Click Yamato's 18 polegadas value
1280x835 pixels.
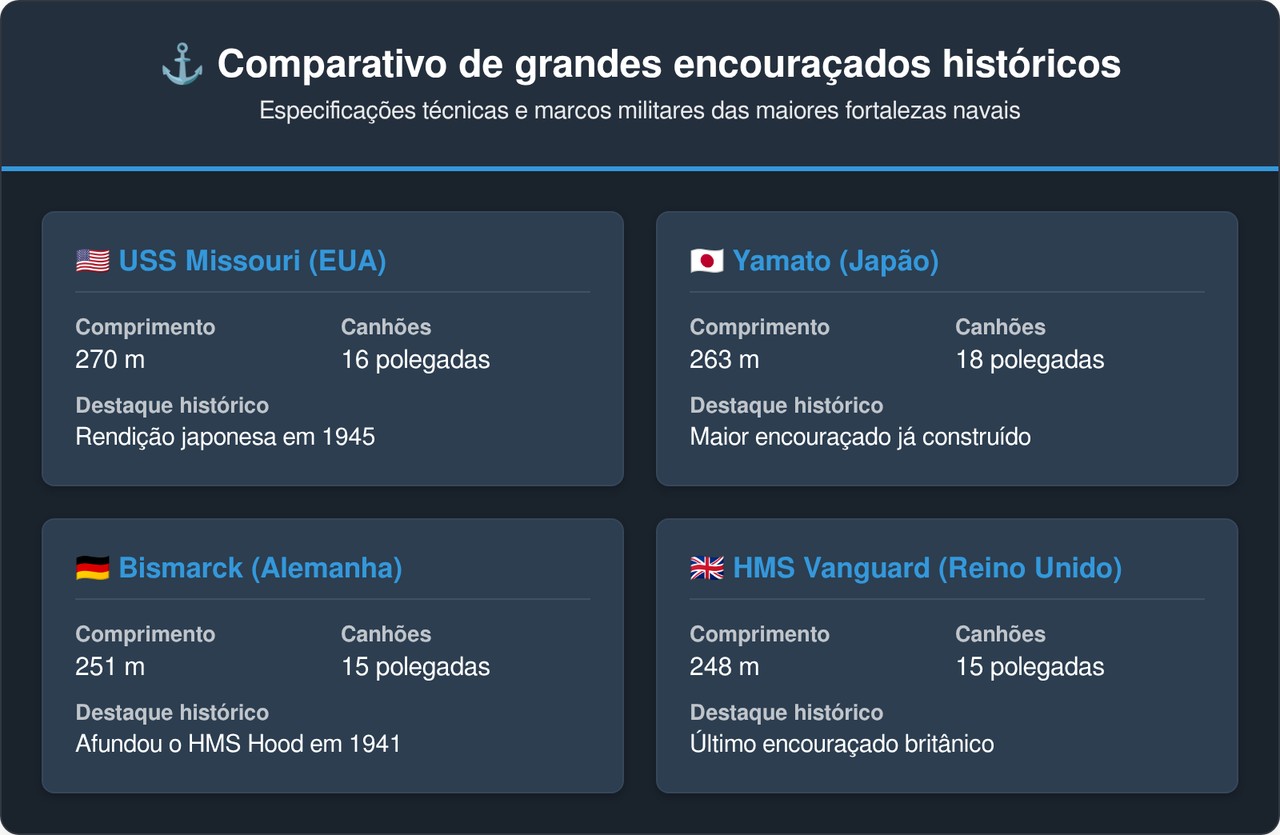click(1029, 360)
